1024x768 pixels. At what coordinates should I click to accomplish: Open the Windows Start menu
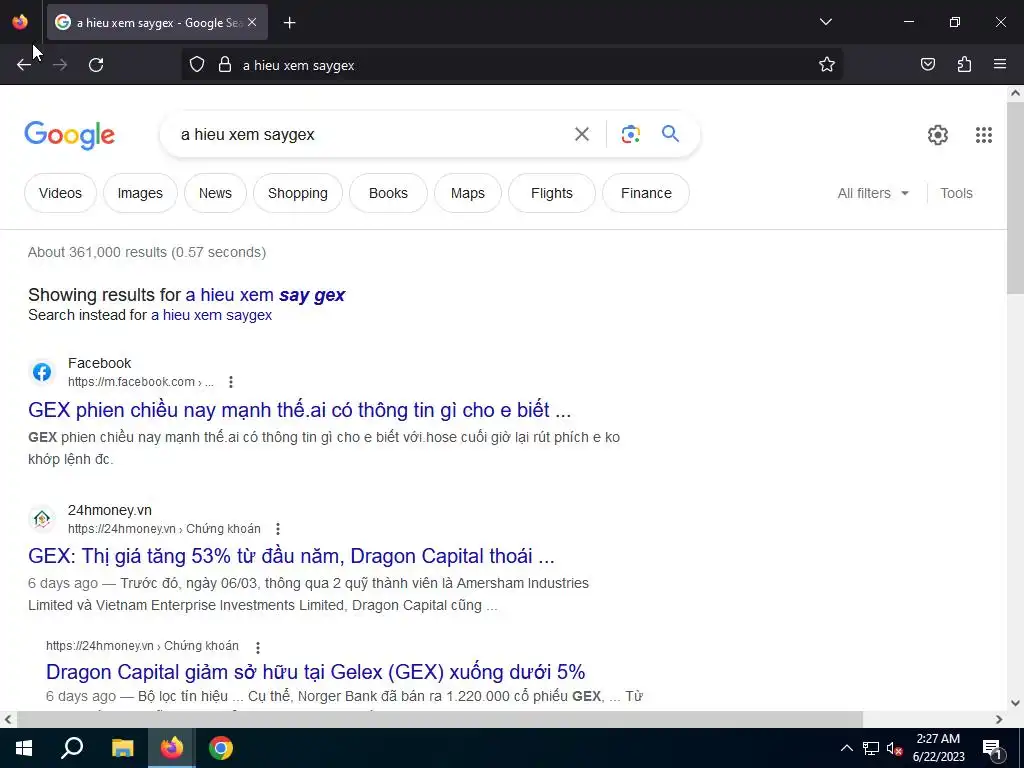pyautogui.click(x=24, y=748)
